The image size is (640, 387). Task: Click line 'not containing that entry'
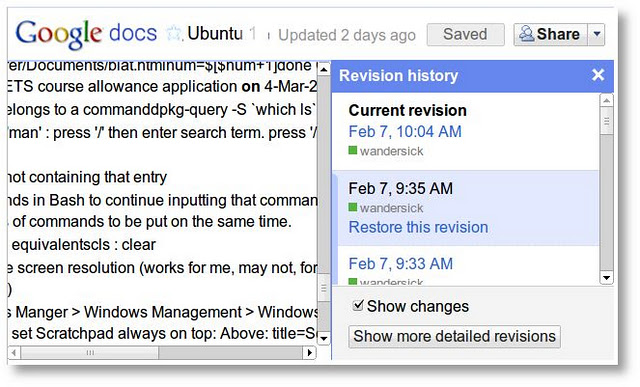tap(87, 177)
